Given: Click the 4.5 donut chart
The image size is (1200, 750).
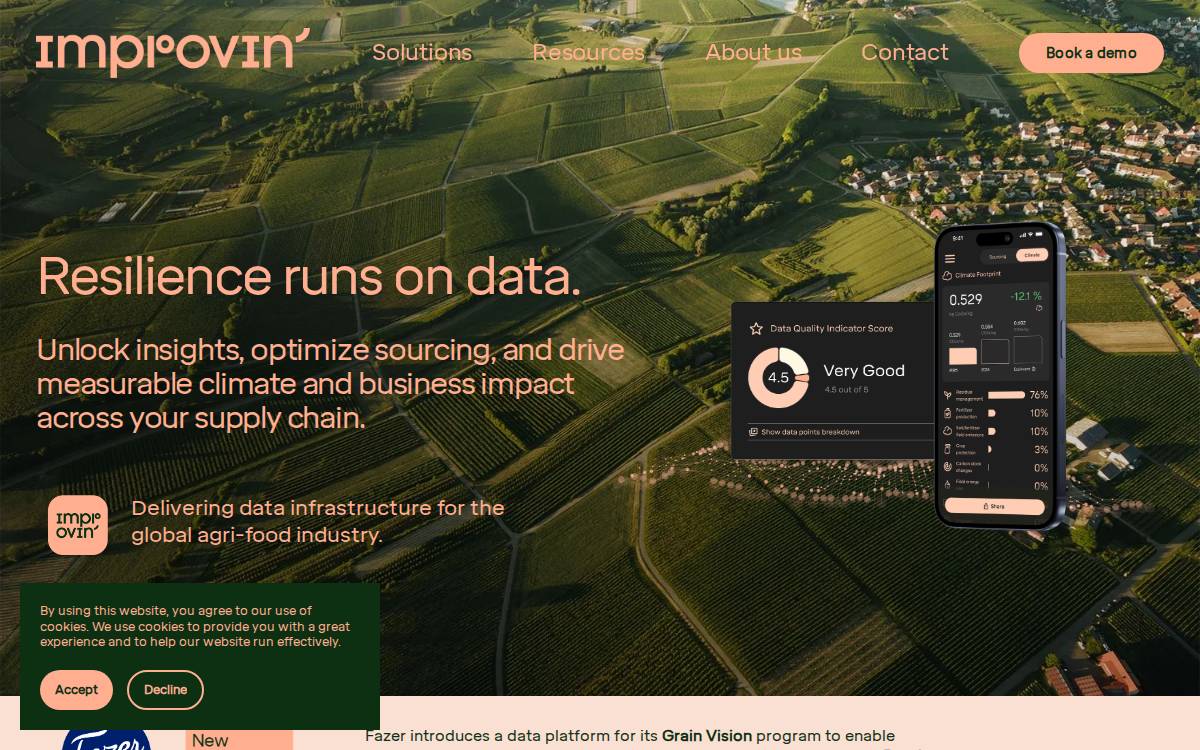Looking at the screenshot, I should [x=778, y=378].
